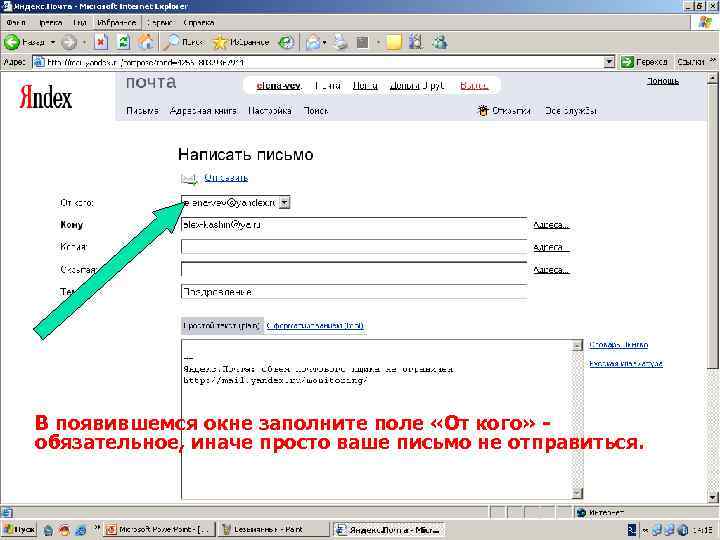This screenshot has width=720, height=540.
Task: Switch to Microsoft PowerPoint taskbar button
Action: 159,529
